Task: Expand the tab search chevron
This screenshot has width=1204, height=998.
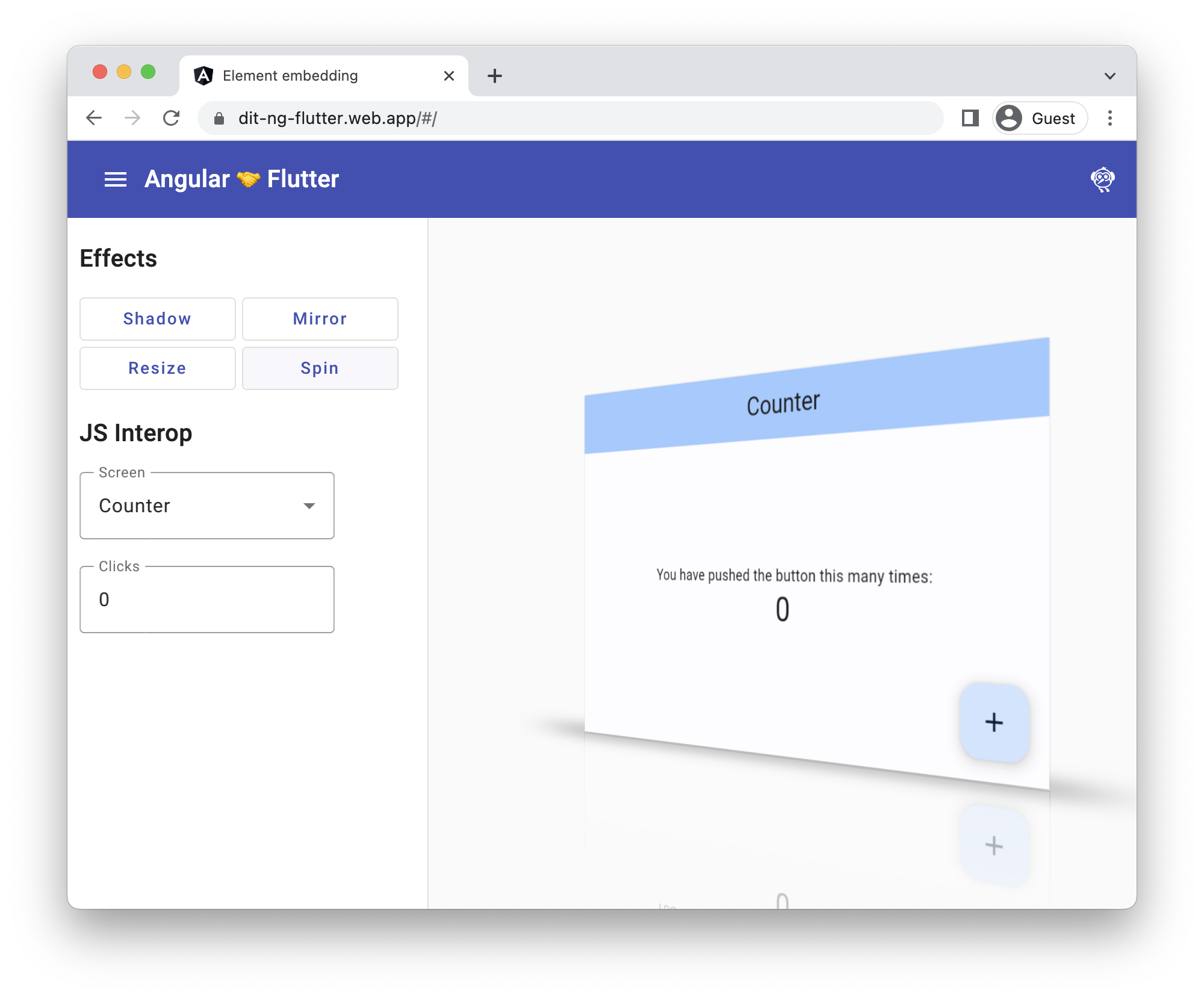Action: point(1110,76)
